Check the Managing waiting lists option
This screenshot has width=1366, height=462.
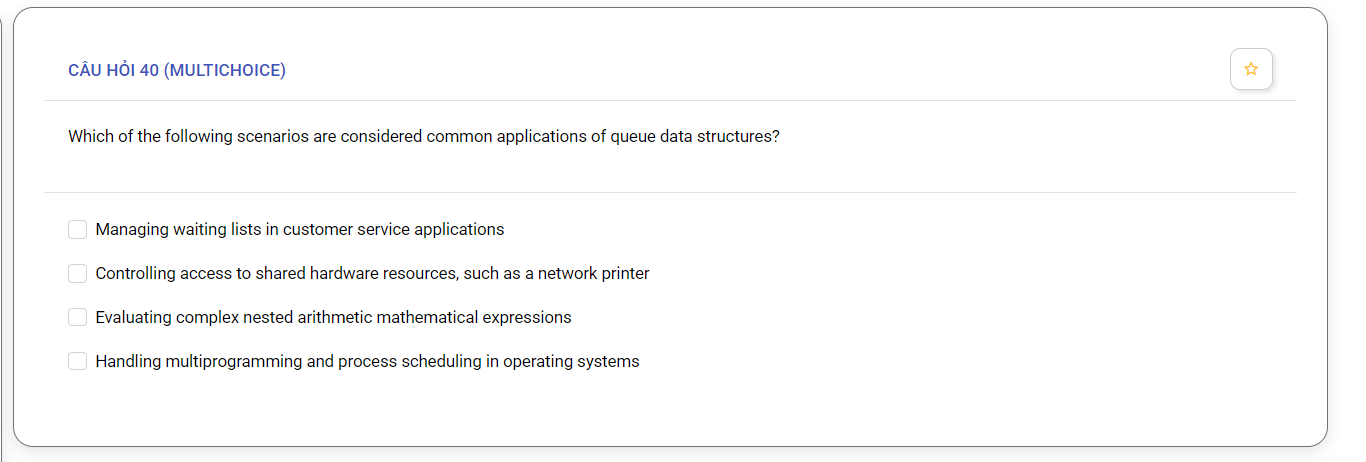click(77, 230)
